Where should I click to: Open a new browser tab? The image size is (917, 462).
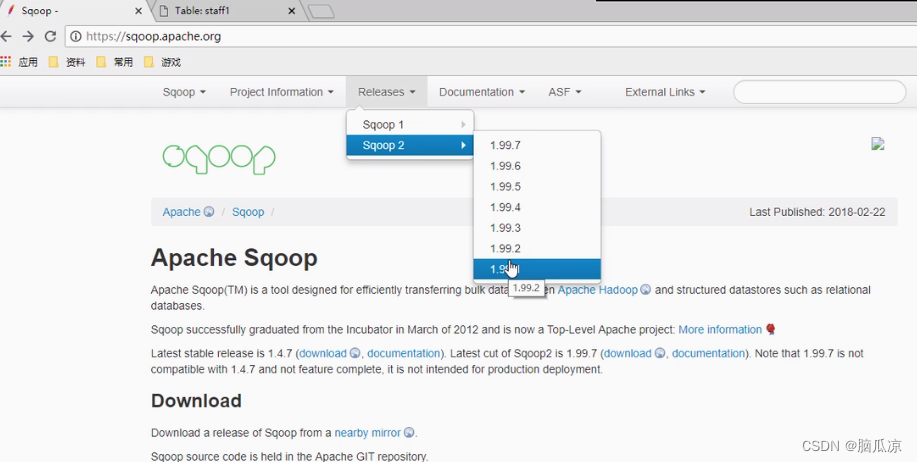[321, 11]
